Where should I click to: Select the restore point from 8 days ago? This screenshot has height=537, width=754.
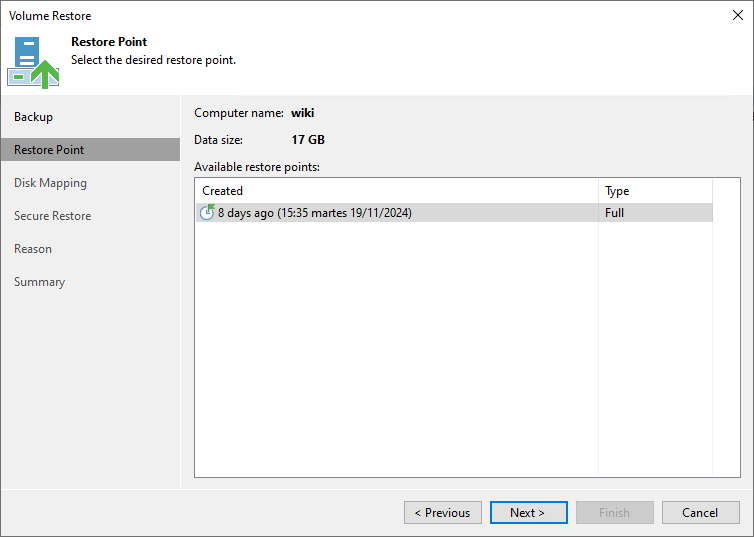(315, 213)
